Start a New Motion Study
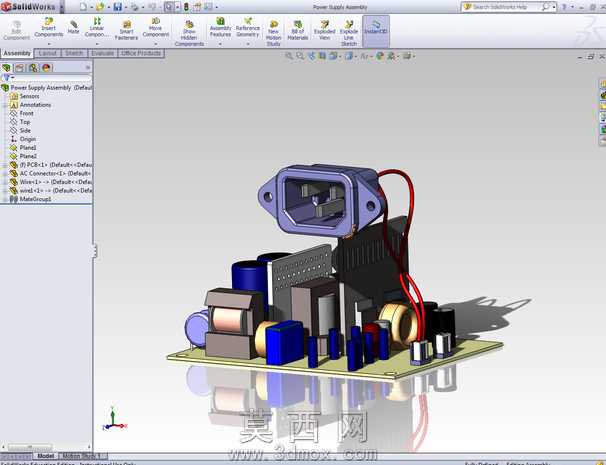Screen dimensions: 606x465 (x=273, y=33)
